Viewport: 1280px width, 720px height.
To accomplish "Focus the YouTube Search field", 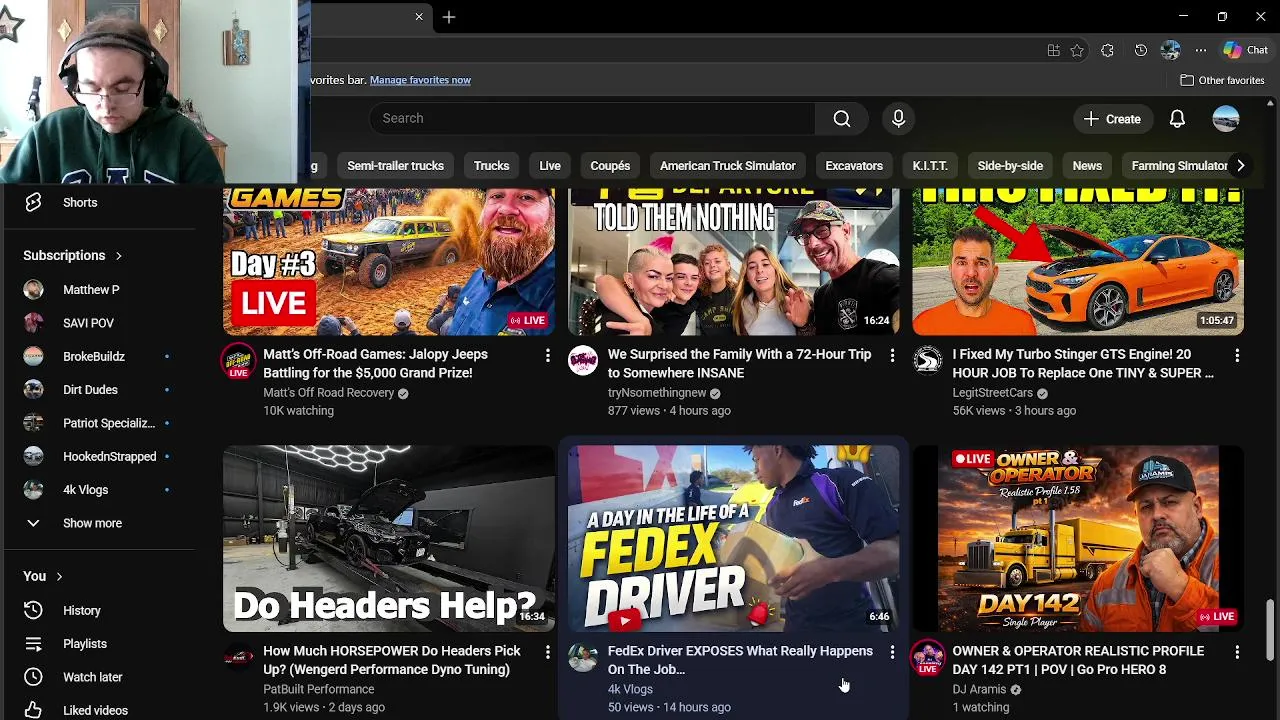I will point(593,118).
